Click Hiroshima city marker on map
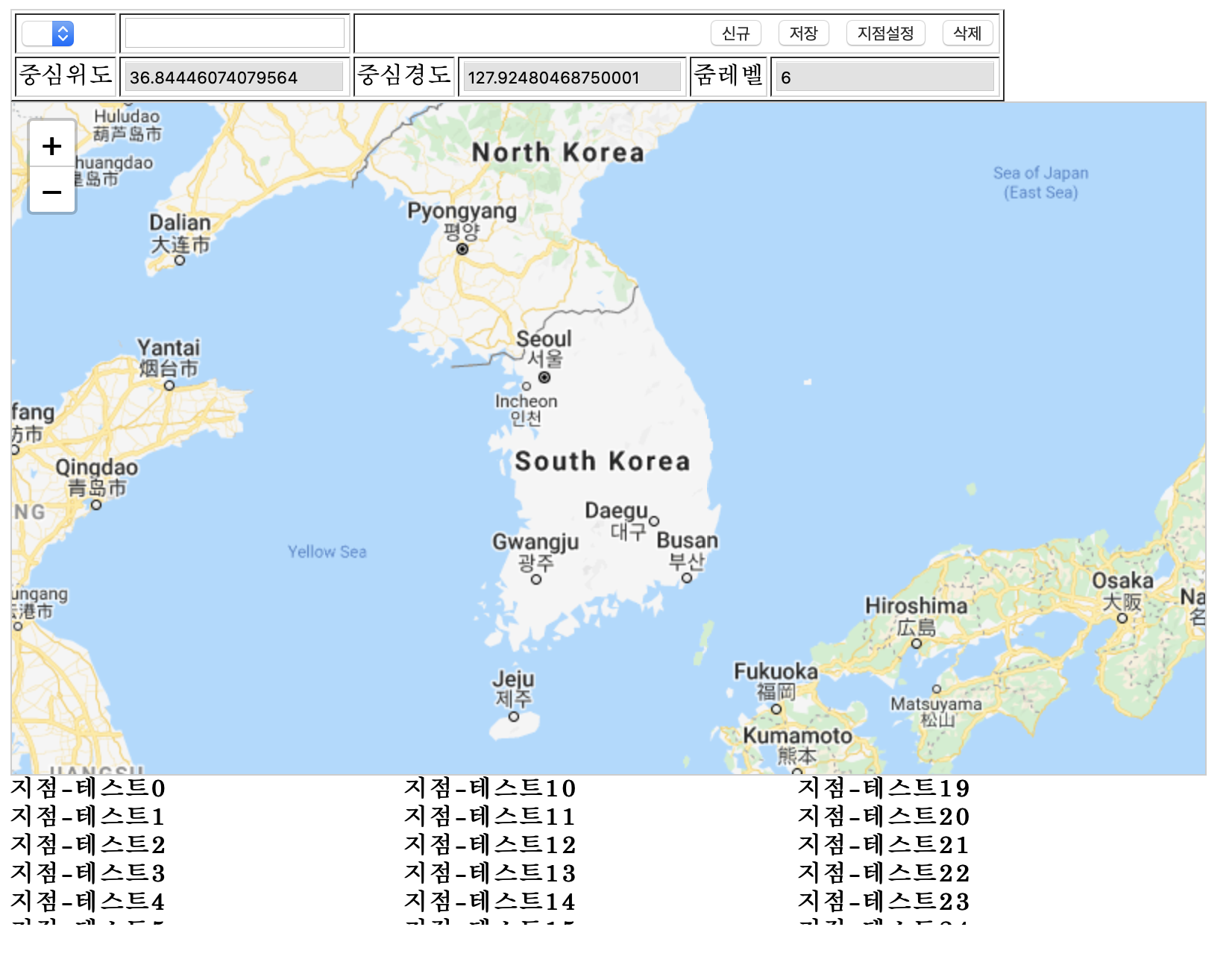 [917, 643]
